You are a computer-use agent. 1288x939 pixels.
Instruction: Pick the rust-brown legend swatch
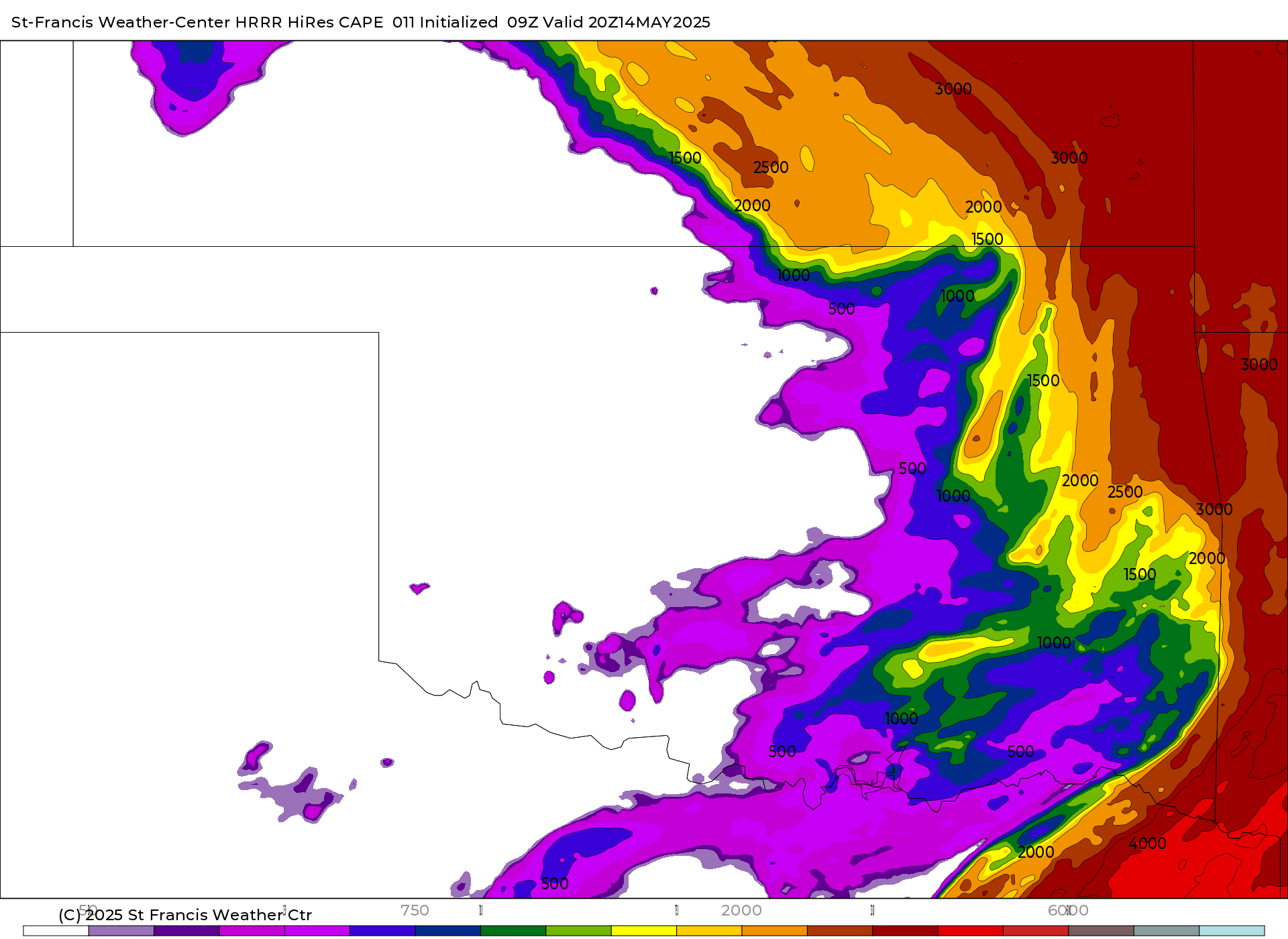pos(840,931)
